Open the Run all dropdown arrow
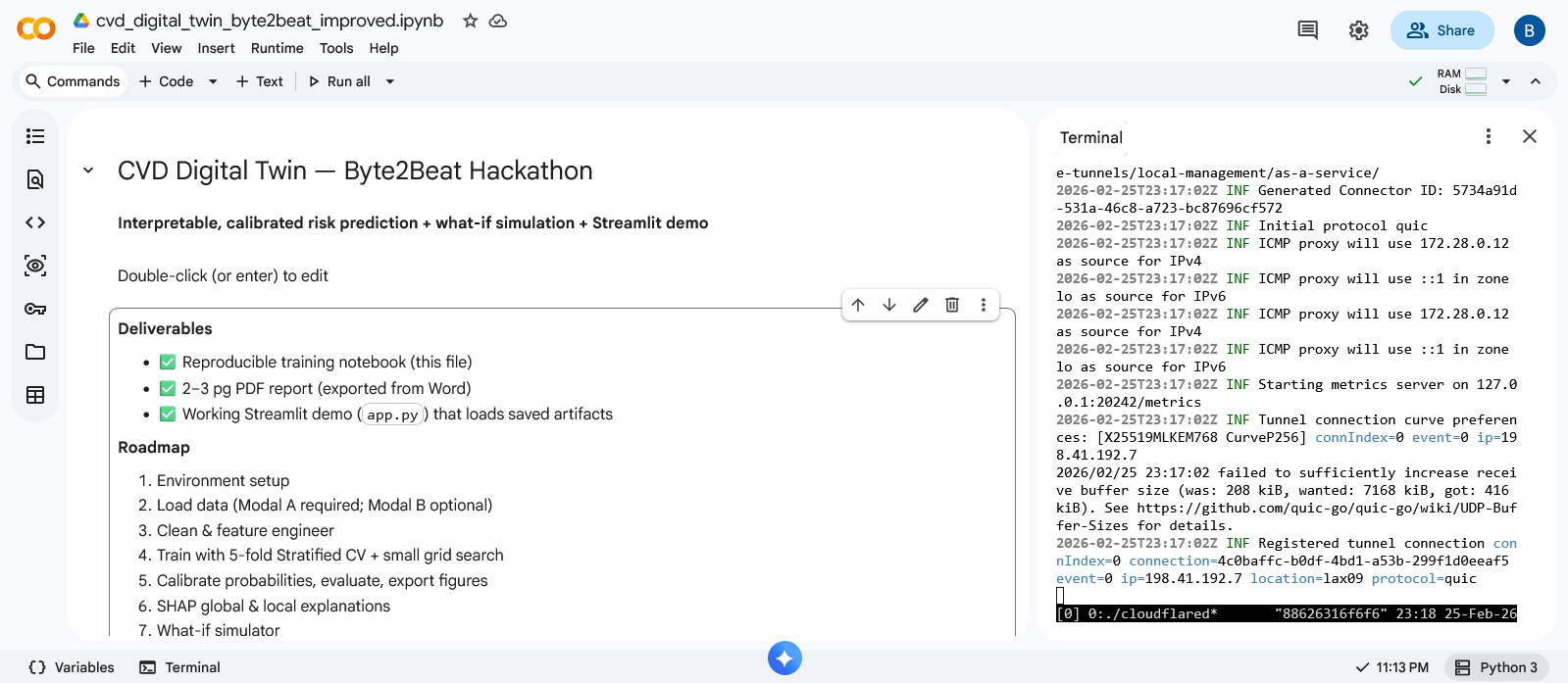1568x683 pixels. (390, 81)
